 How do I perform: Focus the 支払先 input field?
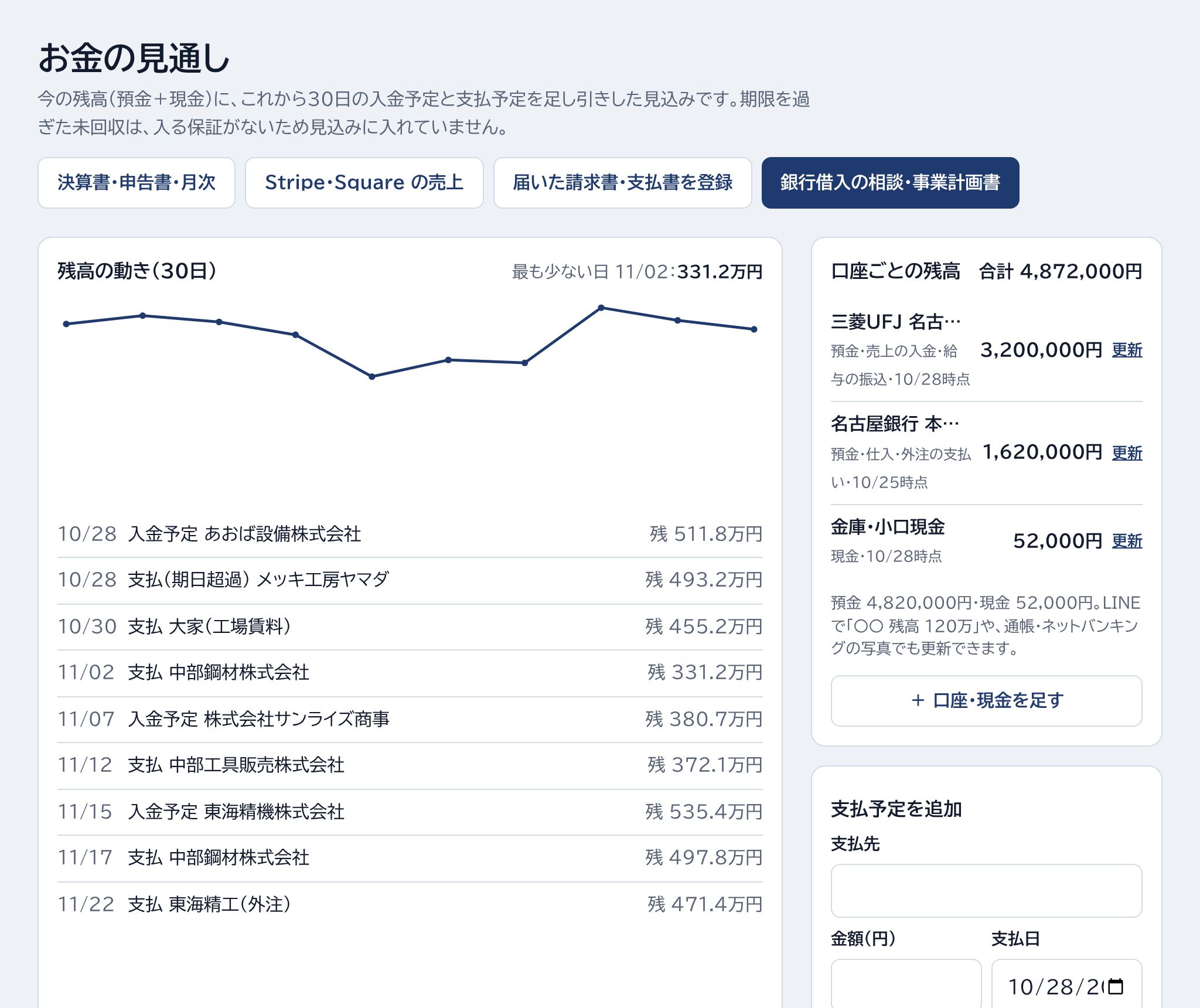[986, 891]
